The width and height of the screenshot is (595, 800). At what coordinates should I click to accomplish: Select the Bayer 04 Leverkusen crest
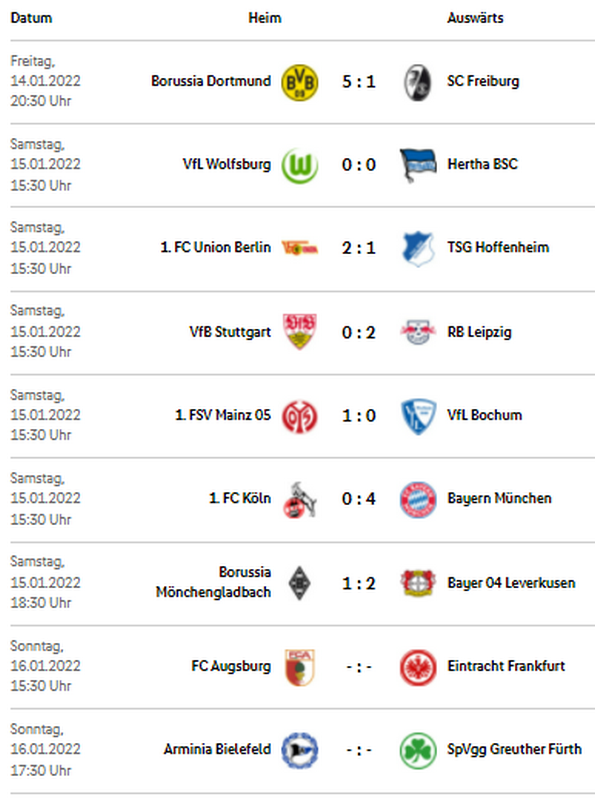point(418,583)
